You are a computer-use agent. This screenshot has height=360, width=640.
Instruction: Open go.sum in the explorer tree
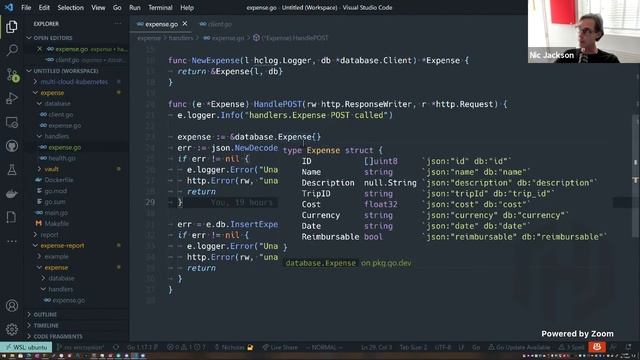pyautogui.click(x=55, y=202)
